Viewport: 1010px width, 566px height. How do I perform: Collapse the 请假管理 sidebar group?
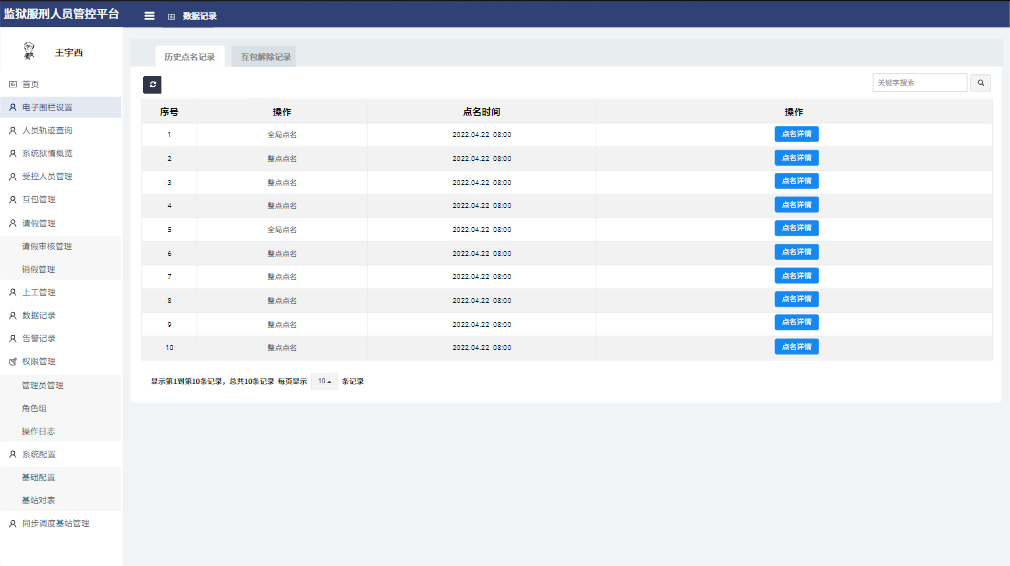click(40, 223)
